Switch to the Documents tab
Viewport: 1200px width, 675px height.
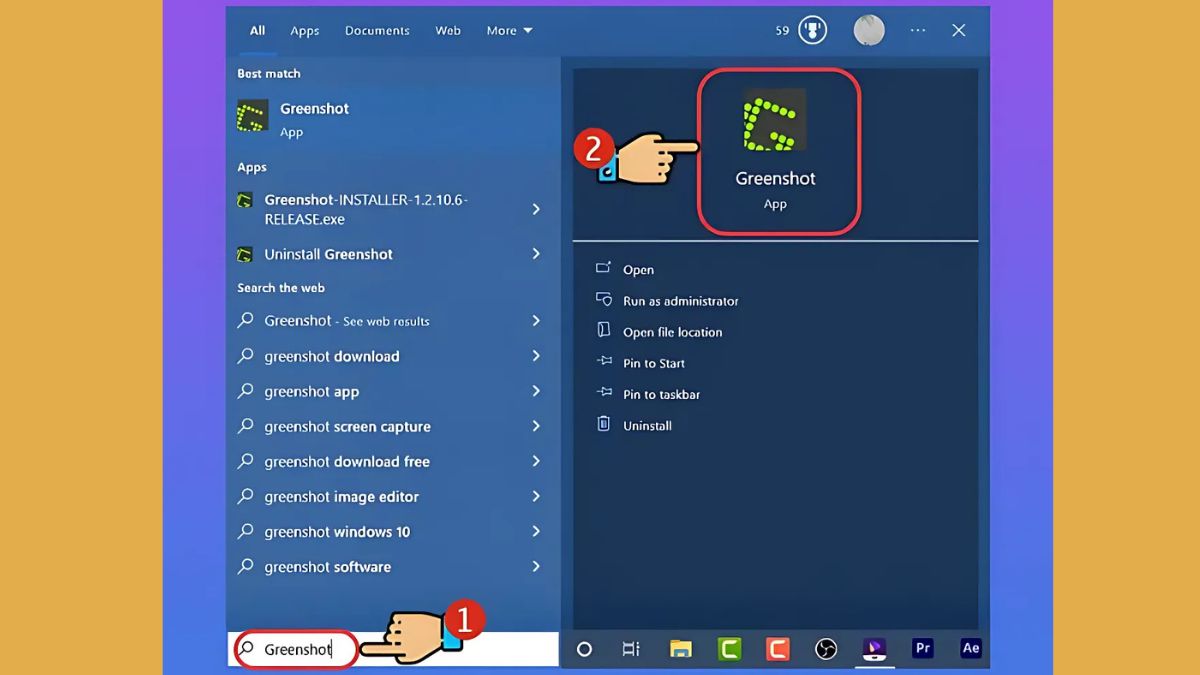click(377, 31)
